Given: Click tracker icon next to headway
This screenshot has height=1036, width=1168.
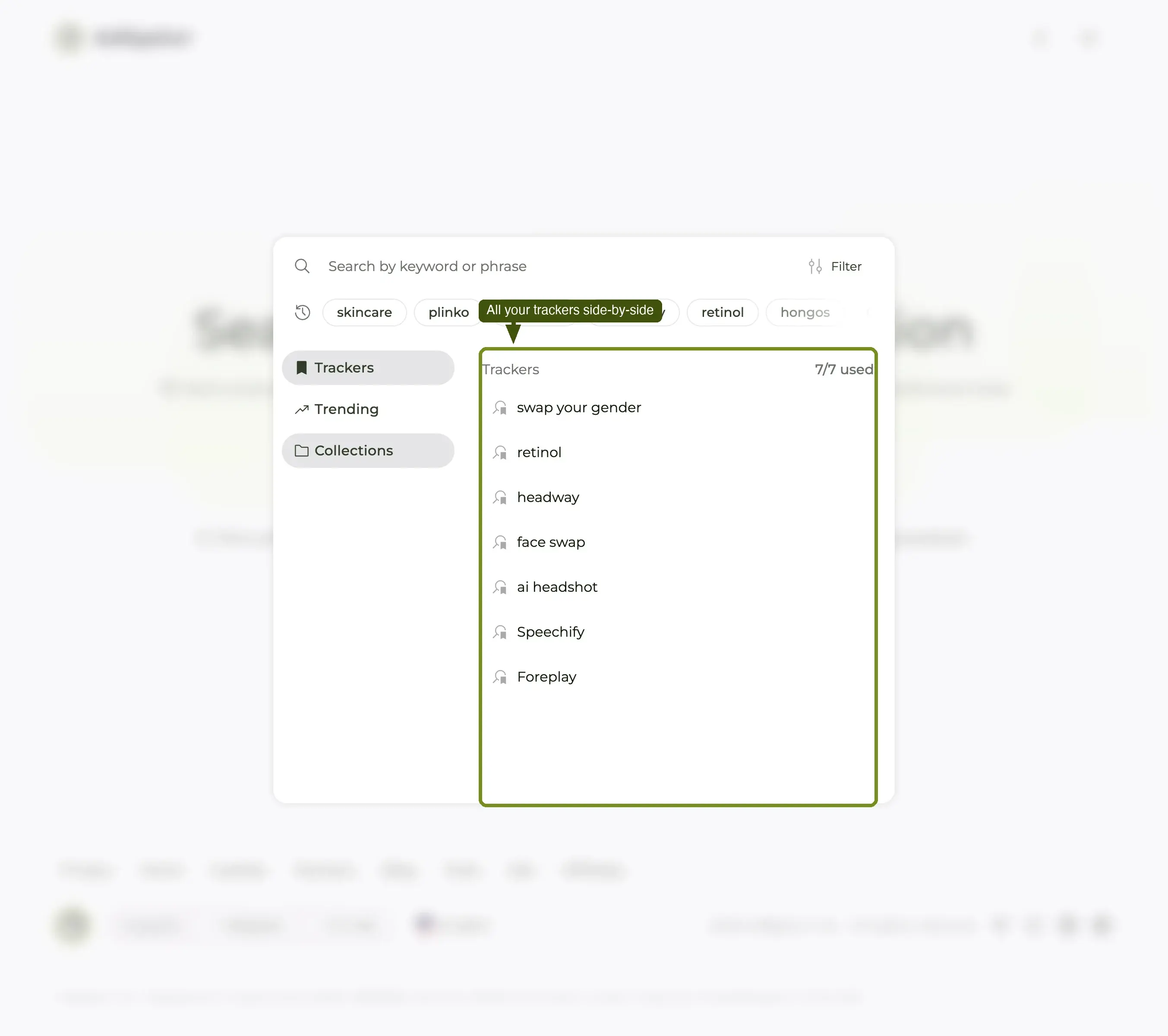Looking at the screenshot, I should [500, 497].
